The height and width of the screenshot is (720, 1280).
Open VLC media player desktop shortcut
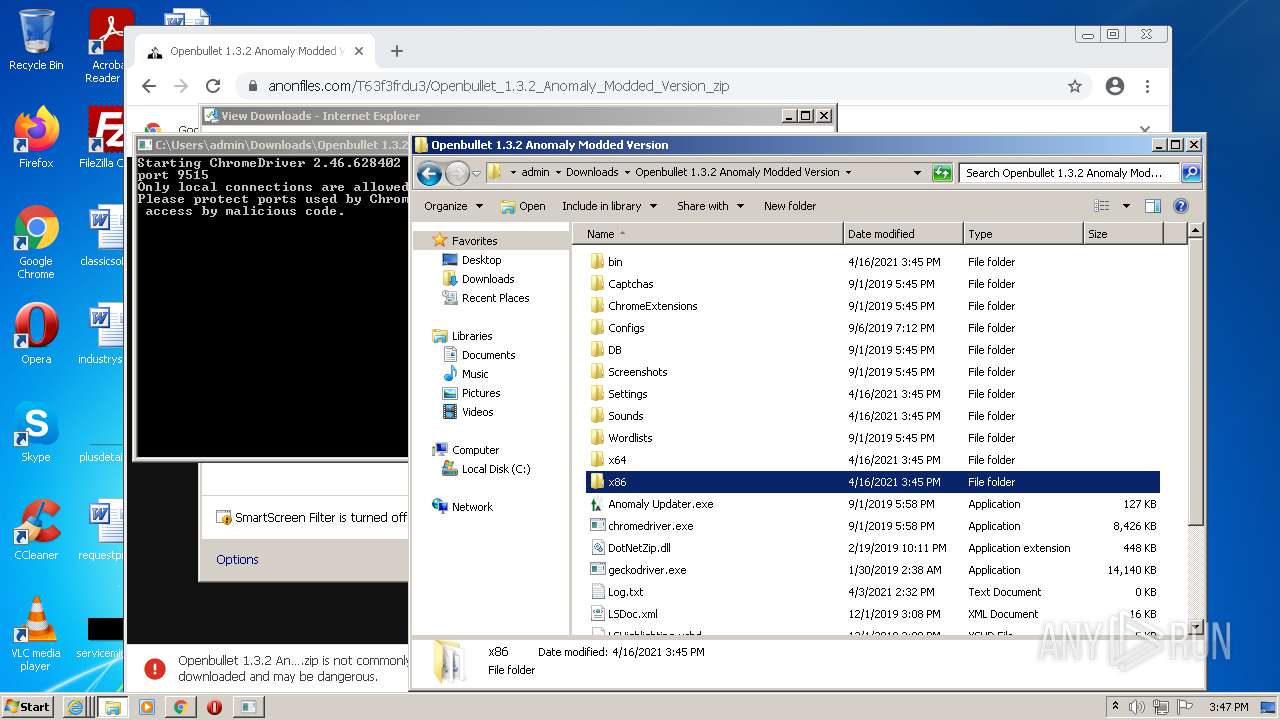[x=36, y=634]
